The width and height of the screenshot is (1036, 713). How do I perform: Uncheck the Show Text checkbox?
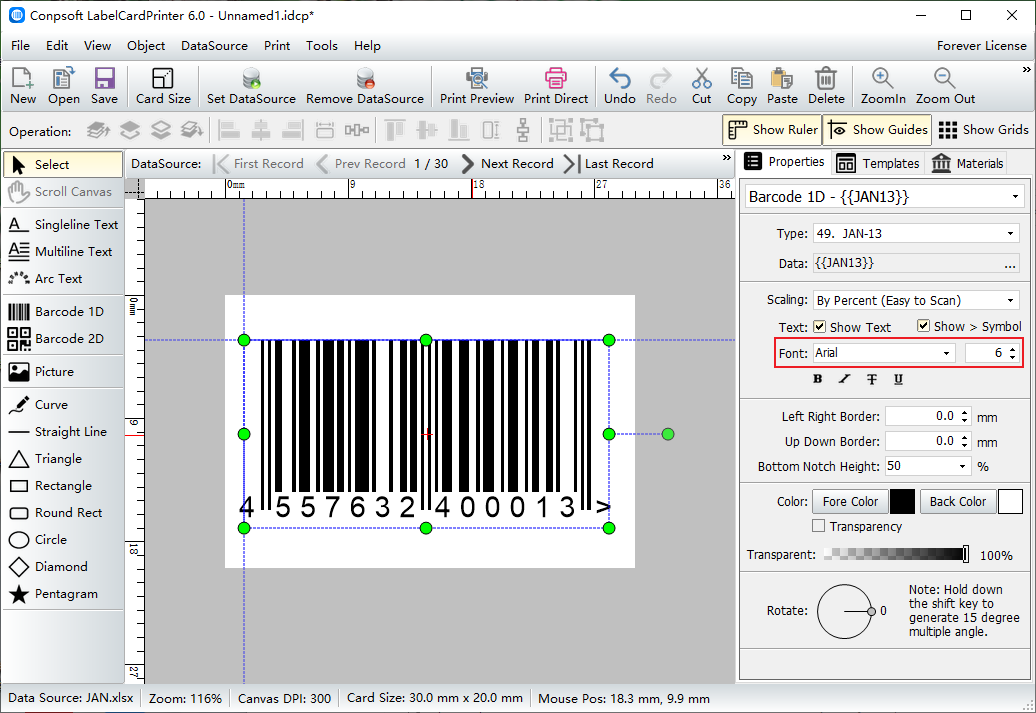(x=819, y=326)
